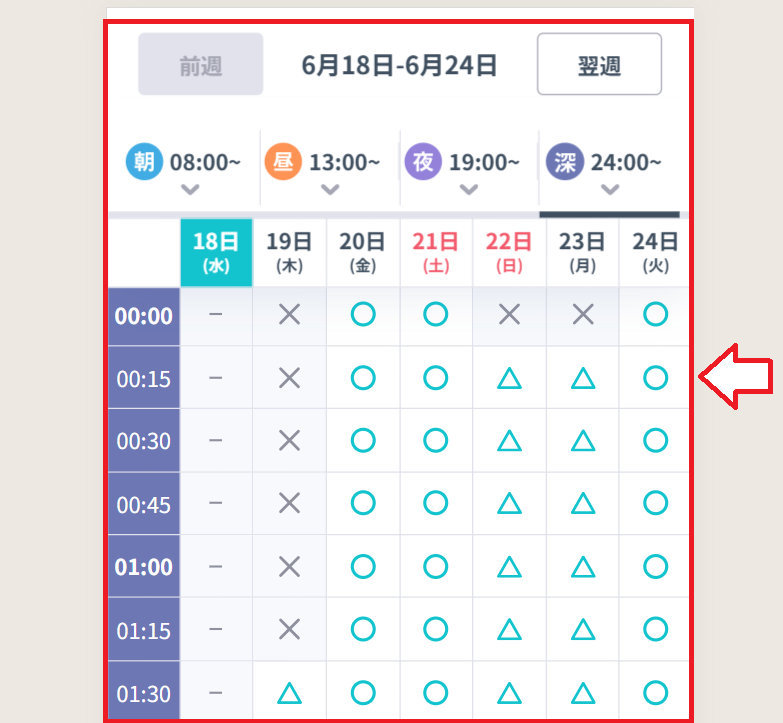Image resolution: width=783 pixels, height=723 pixels.
Task: Select circle slot 24日 at 01:00
Action: [x=656, y=567]
